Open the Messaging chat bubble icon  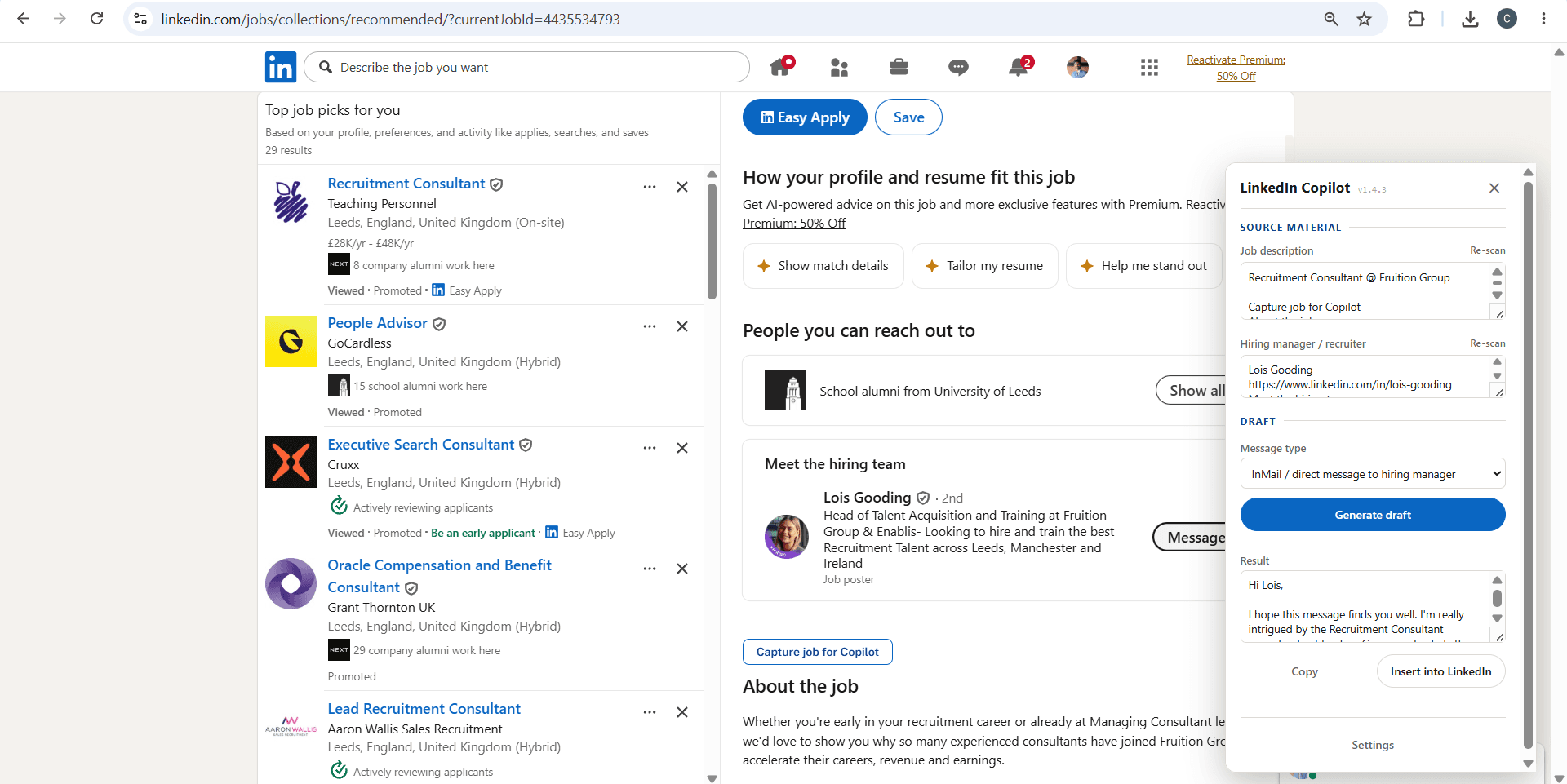pos(958,68)
